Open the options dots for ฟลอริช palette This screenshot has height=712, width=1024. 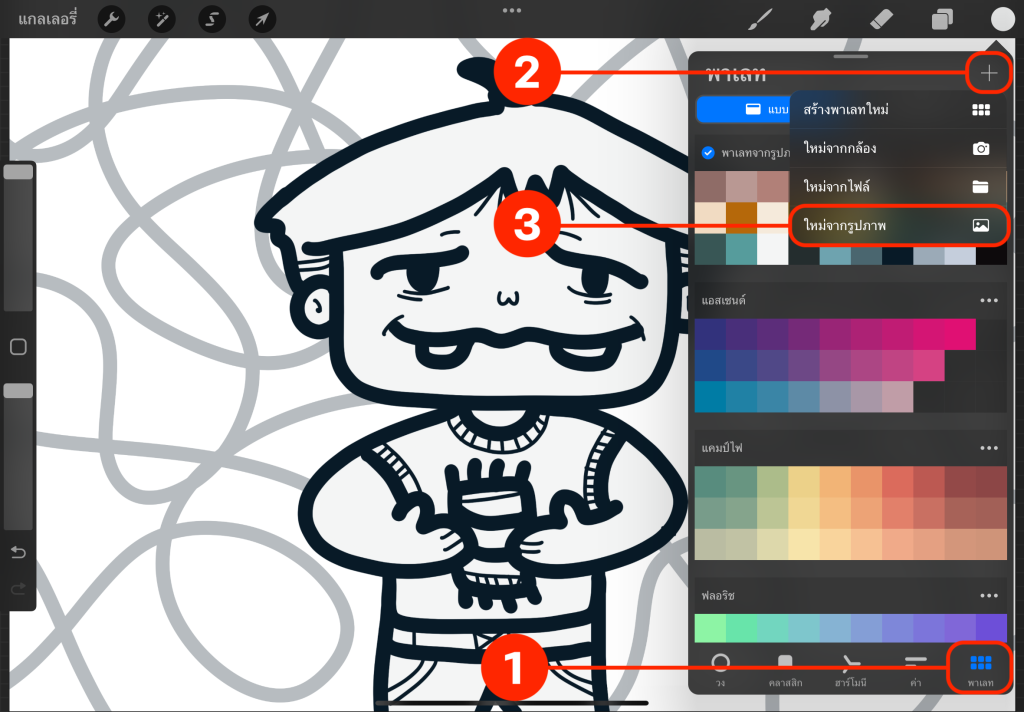[989, 596]
